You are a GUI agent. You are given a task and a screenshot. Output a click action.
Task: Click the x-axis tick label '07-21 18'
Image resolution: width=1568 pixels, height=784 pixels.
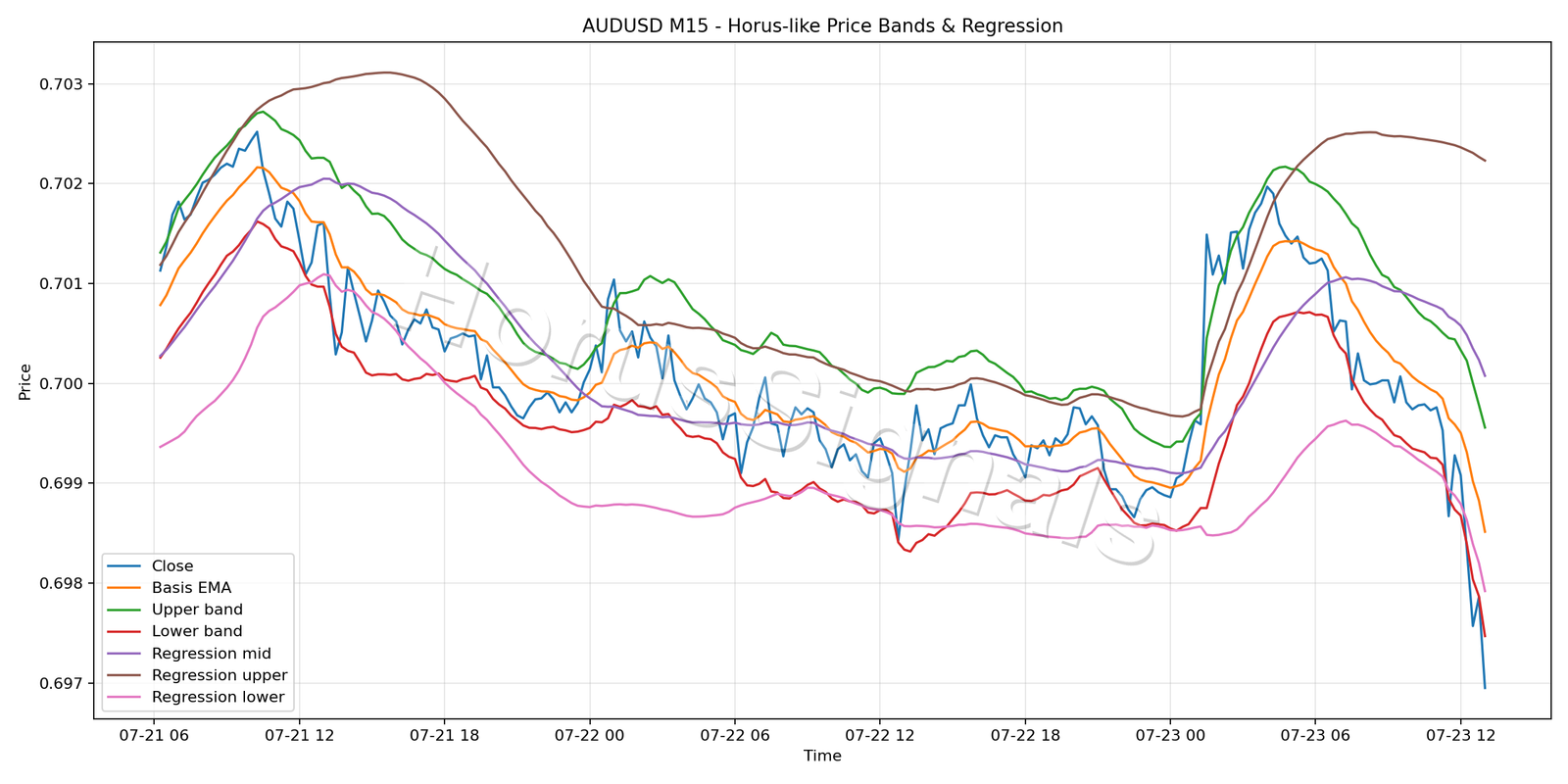click(444, 735)
